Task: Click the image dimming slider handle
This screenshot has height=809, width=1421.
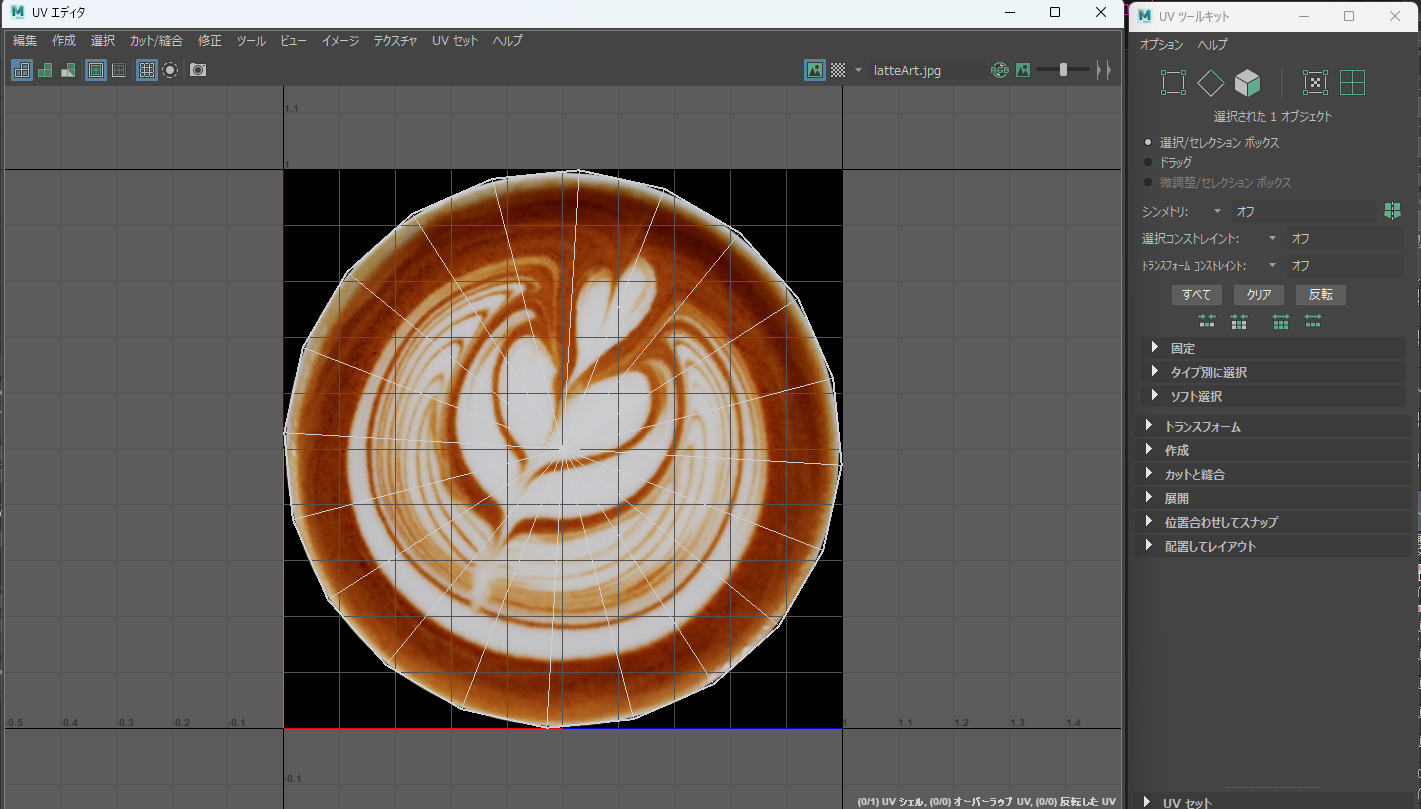Action: [1063, 70]
